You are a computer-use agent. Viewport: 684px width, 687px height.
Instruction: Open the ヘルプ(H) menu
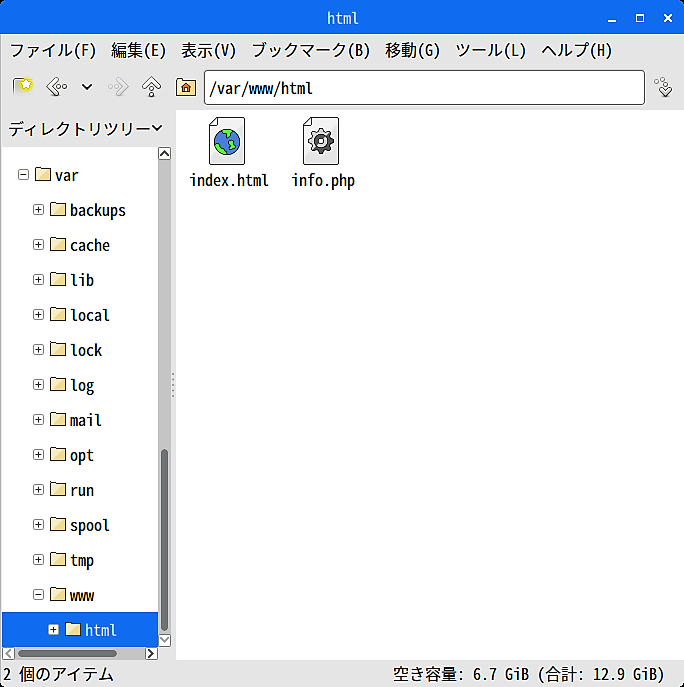click(x=576, y=50)
